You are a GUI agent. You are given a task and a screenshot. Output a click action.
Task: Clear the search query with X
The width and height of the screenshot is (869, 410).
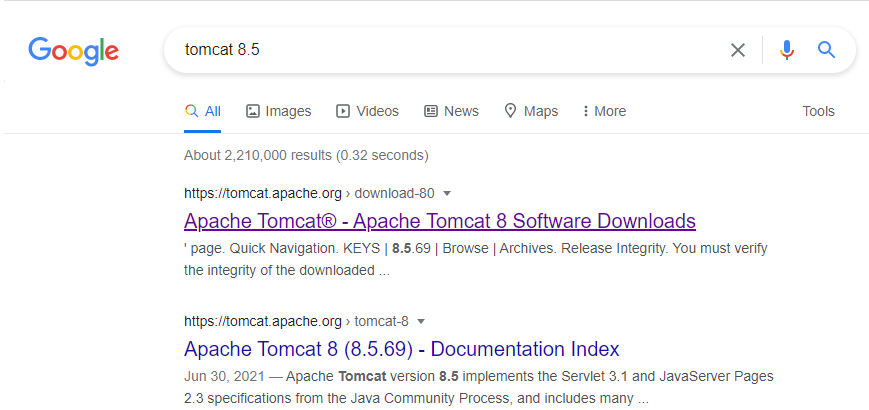coord(738,50)
